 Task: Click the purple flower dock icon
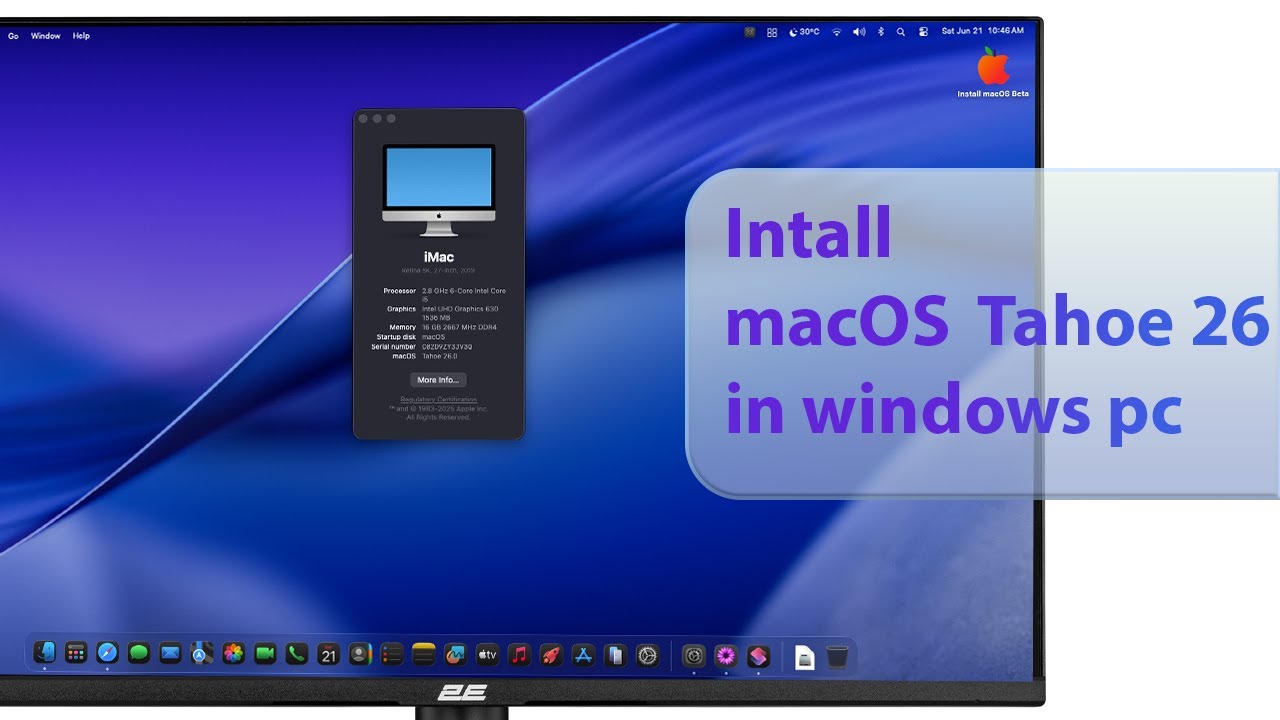[x=726, y=656]
